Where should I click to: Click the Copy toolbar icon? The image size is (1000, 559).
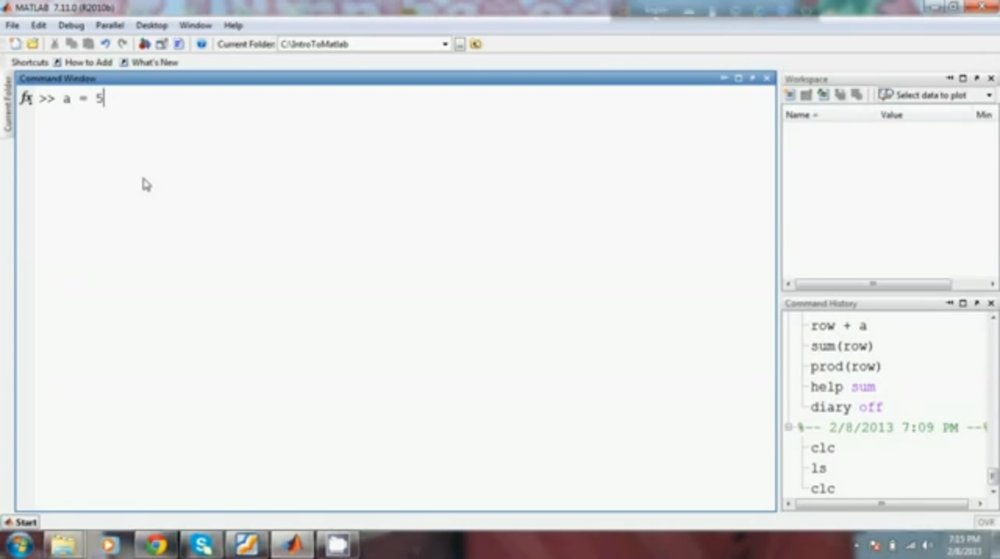point(71,44)
